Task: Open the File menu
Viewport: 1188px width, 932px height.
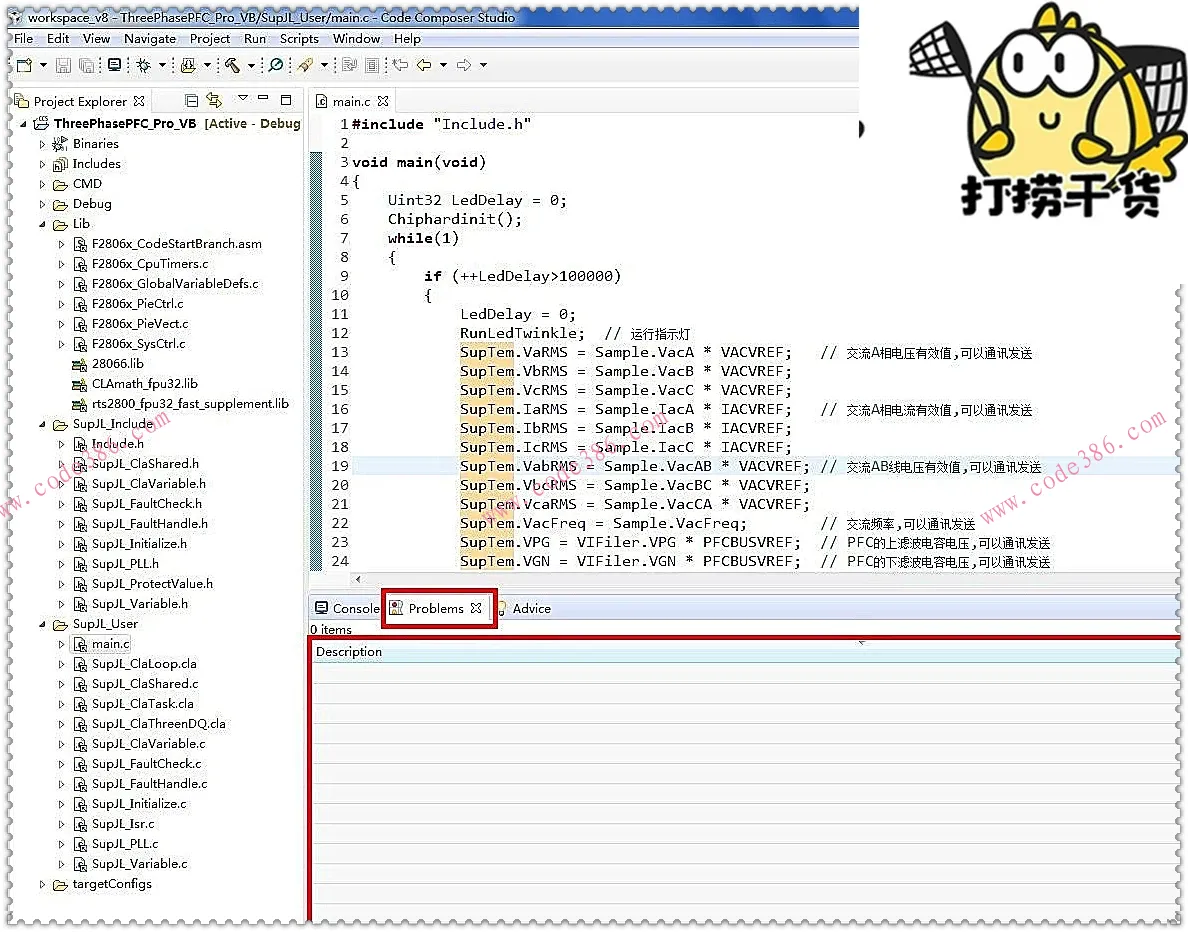Action: (23, 39)
